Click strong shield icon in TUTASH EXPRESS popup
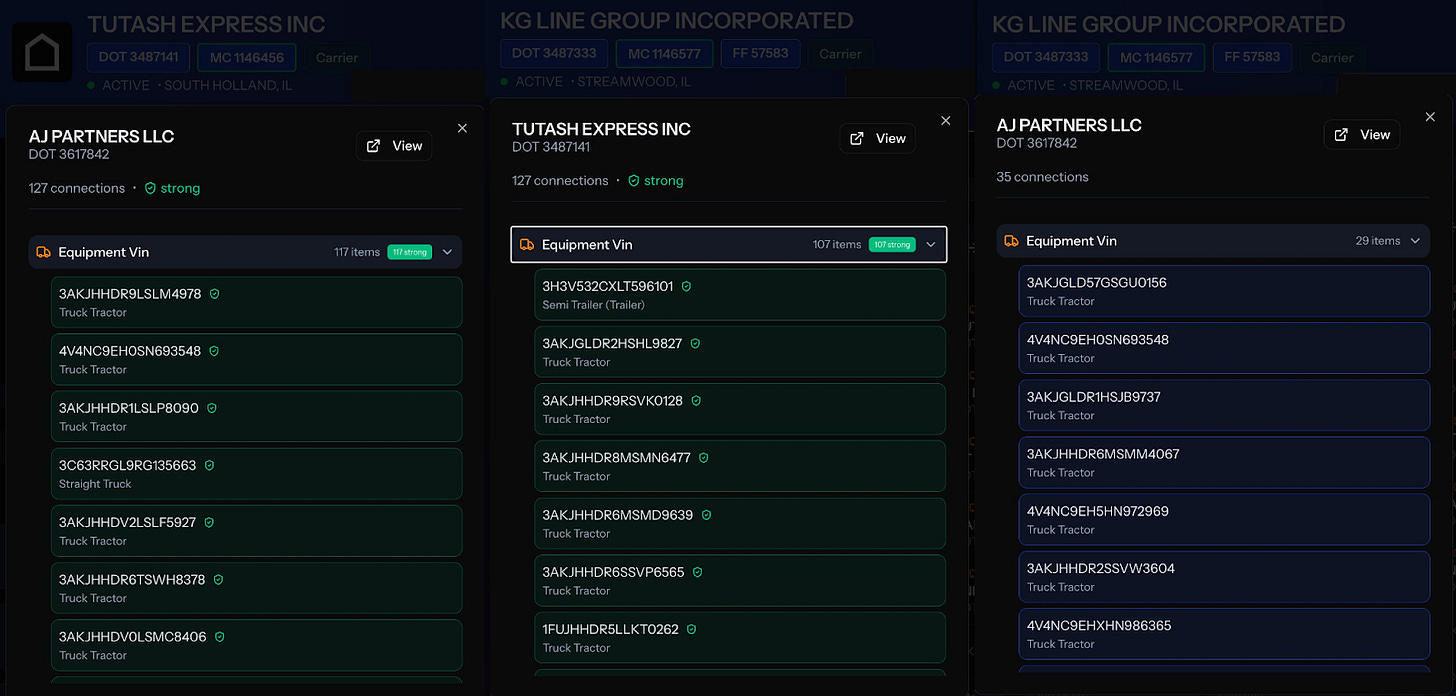This screenshot has height=696, width=1456. 633,181
